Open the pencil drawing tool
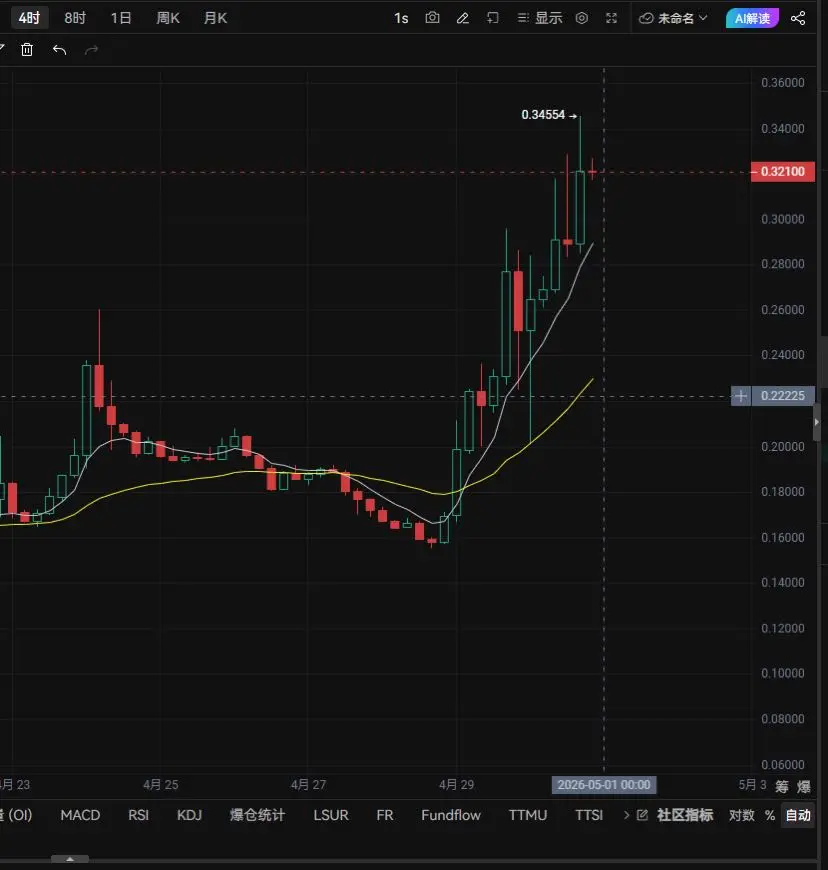The height and width of the screenshot is (870, 828). tap(462, 18)
